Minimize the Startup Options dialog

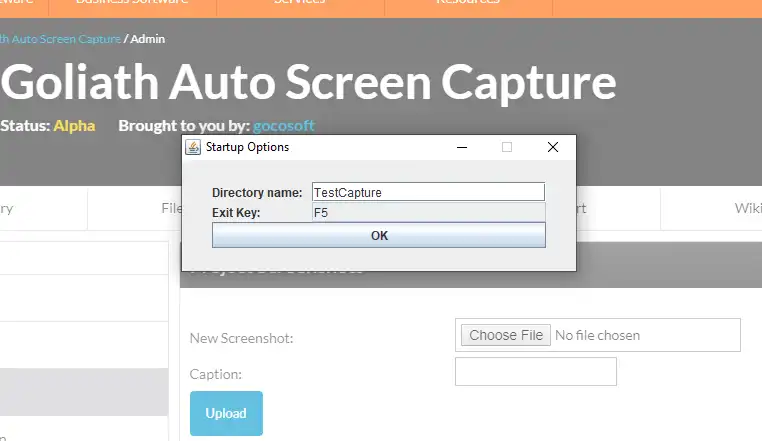(x=462, y=147)
